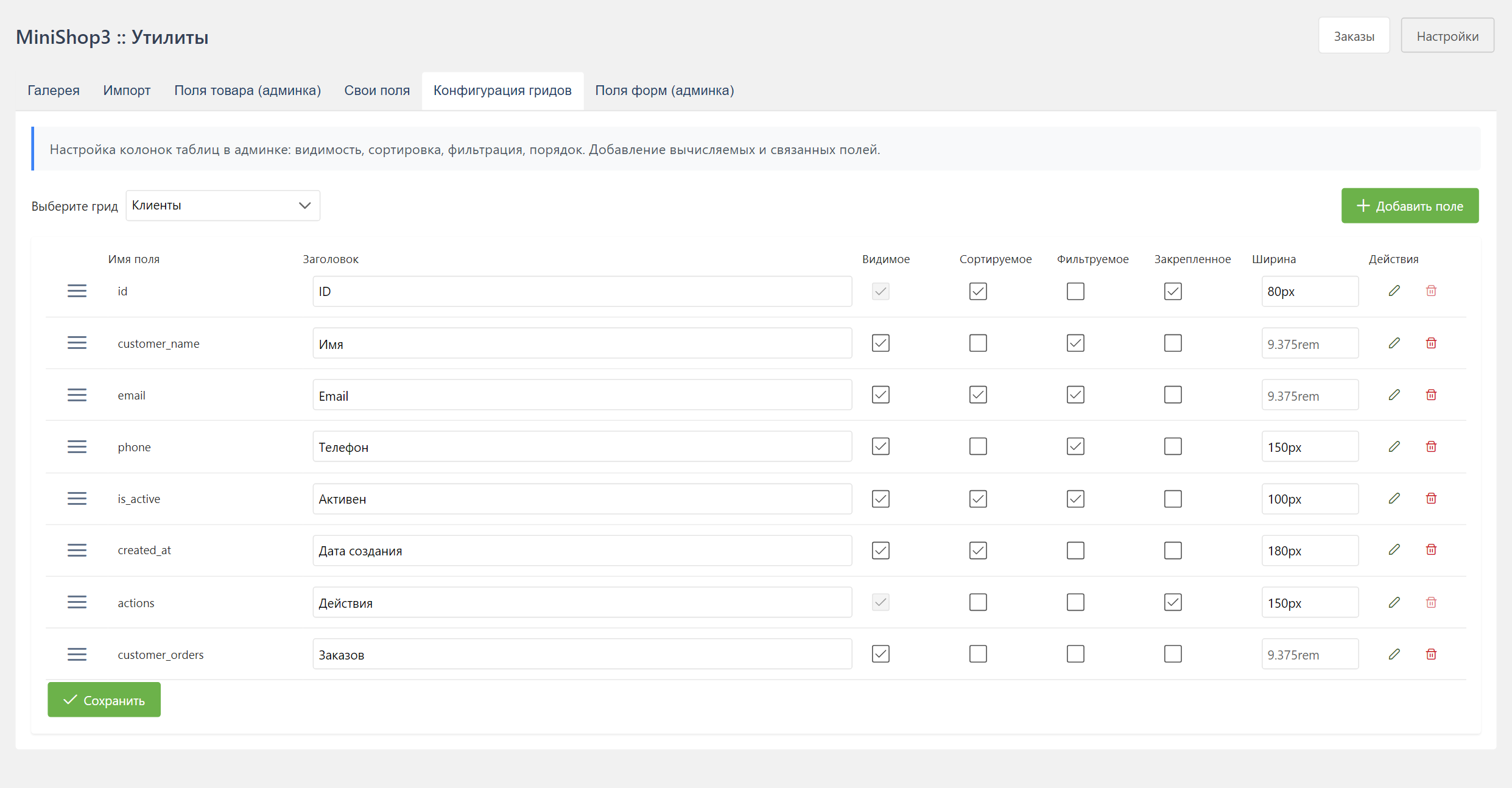This screenshot has width=1512, height=788.
Task: Click the Сохранить button
Action: (x=104, y=700)
